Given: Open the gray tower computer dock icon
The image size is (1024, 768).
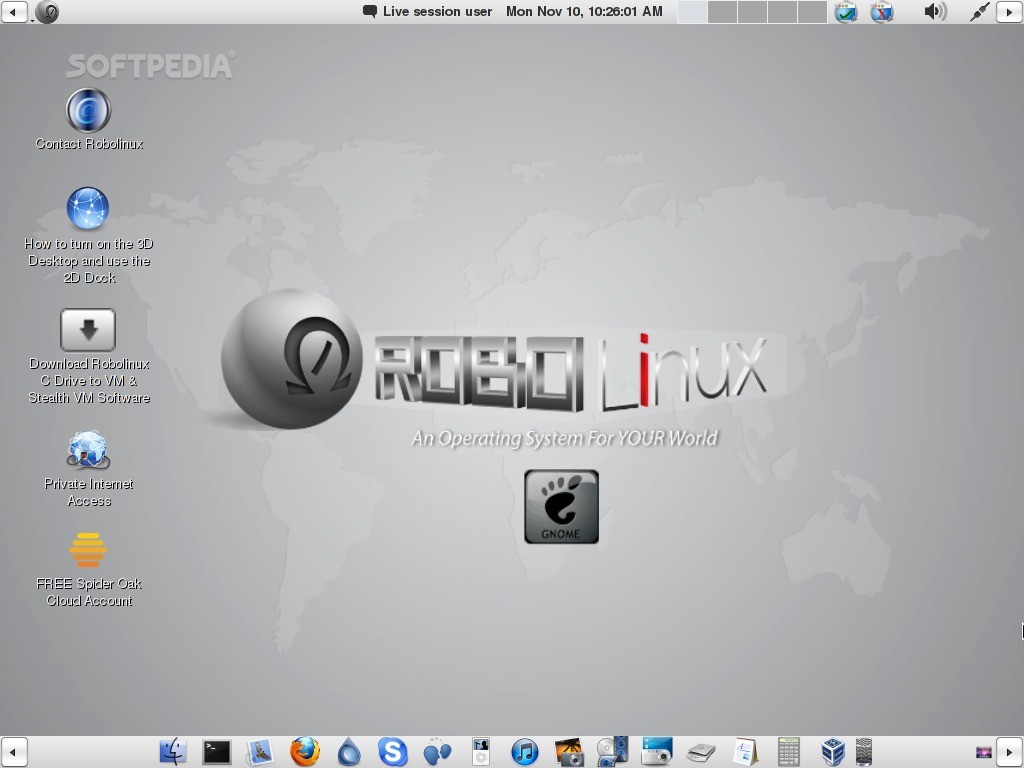Looking at the screenshot, I should pos(863,752).
